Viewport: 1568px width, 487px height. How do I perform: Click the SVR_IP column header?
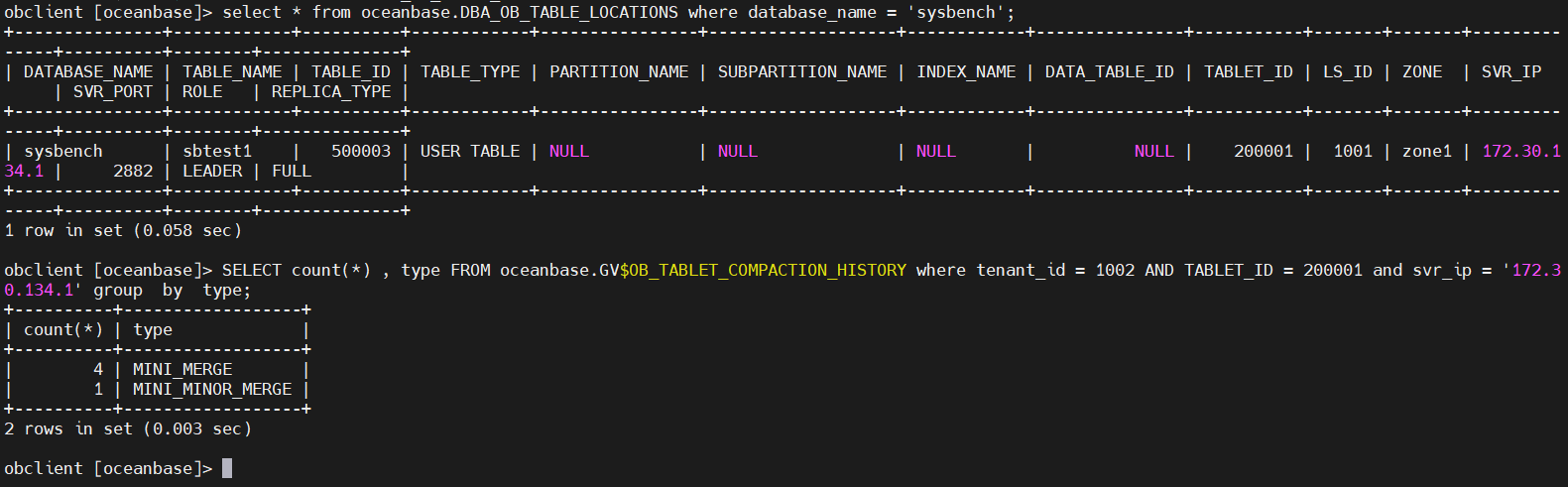[1511, 71]
